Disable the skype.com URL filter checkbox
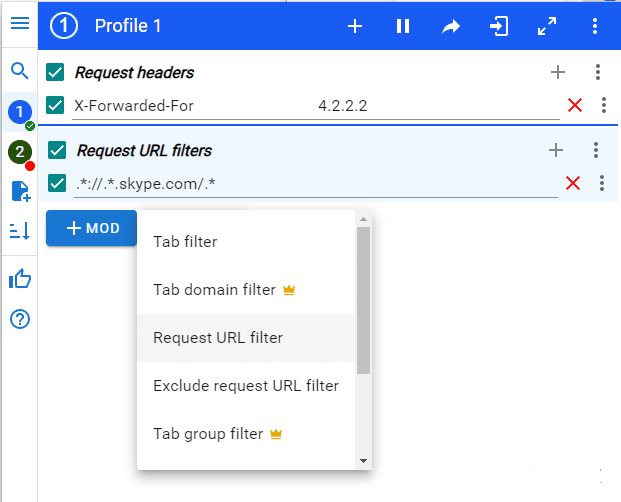 pos(58,183)
